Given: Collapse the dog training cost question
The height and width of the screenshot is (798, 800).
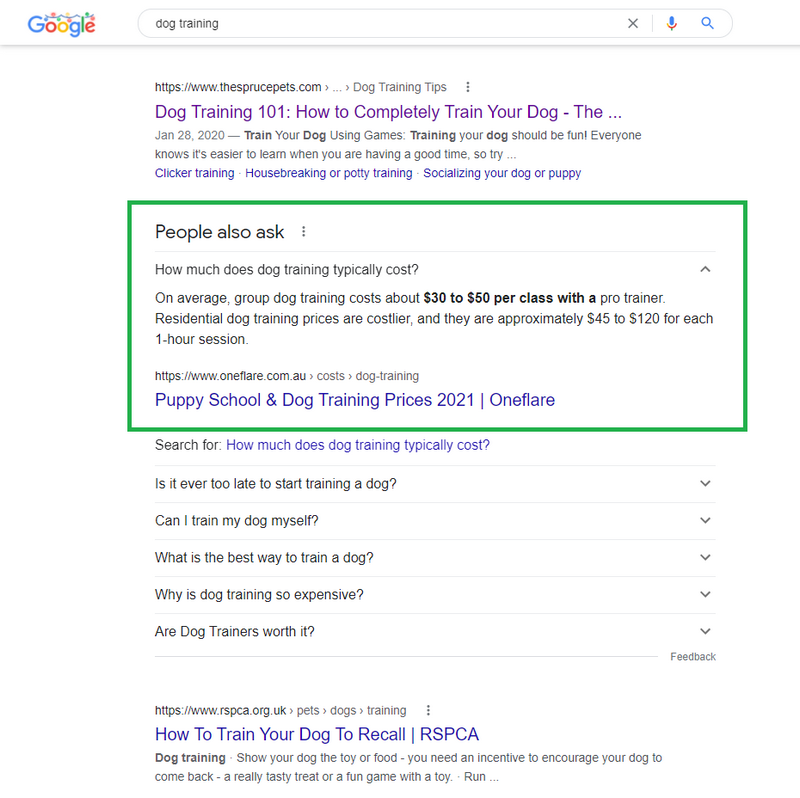Looking at the screenshot, I should (705, 269).
